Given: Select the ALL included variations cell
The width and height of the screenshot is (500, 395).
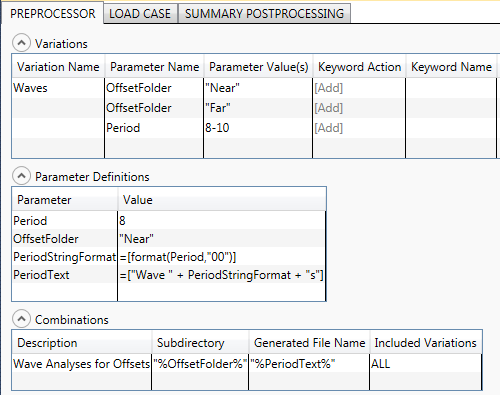Looking at the screenshot, I should tap(426, 364).
